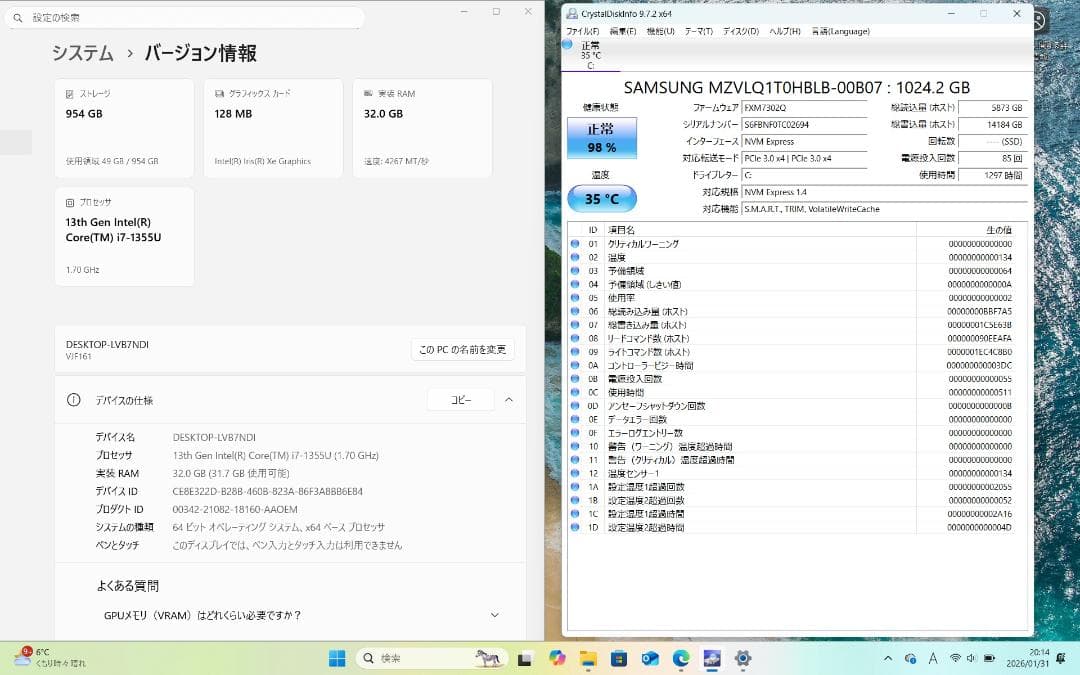Open Microsoft Edge from the taskbar
This screenshot has height=675, width=1080.
tap(681, 658)
